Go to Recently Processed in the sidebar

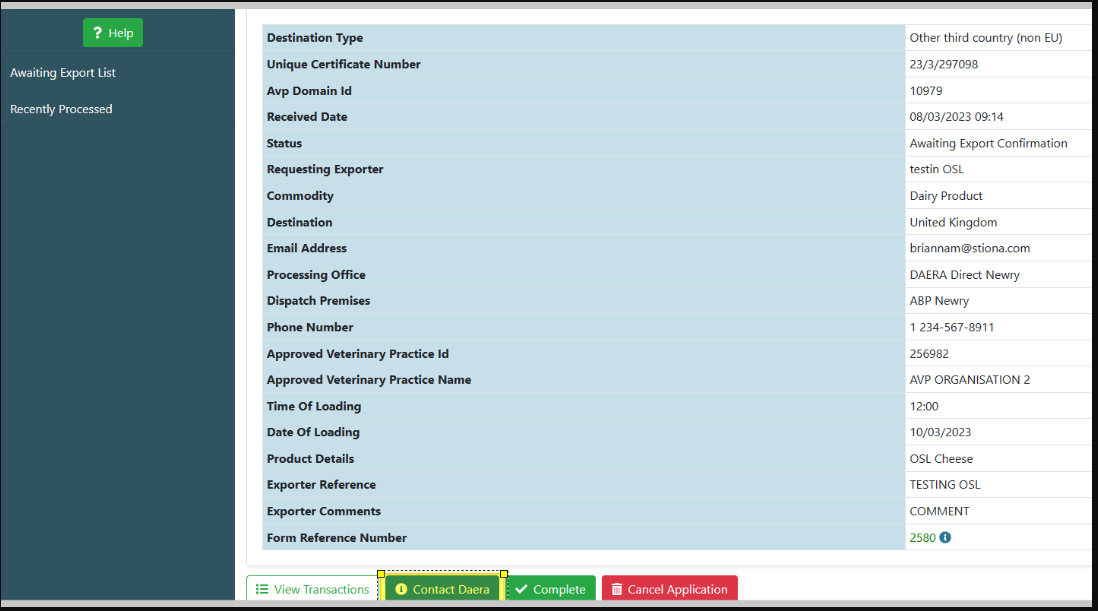61,109
